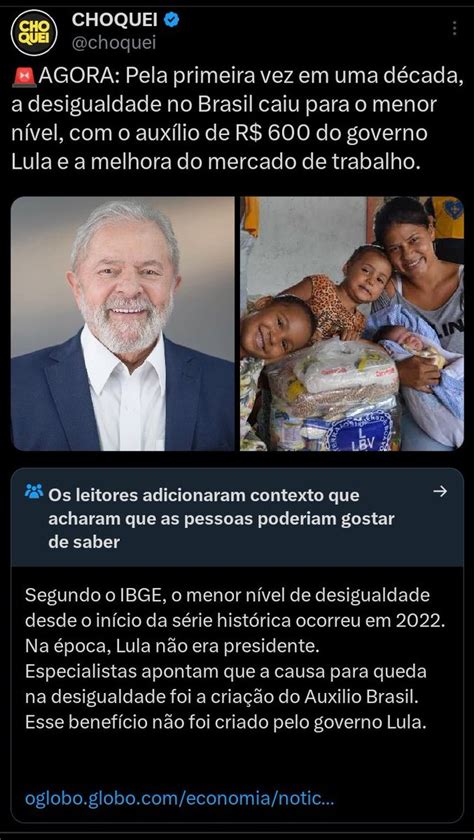Click the tweet text about desigualdade no Brasil

click(237, 120)
